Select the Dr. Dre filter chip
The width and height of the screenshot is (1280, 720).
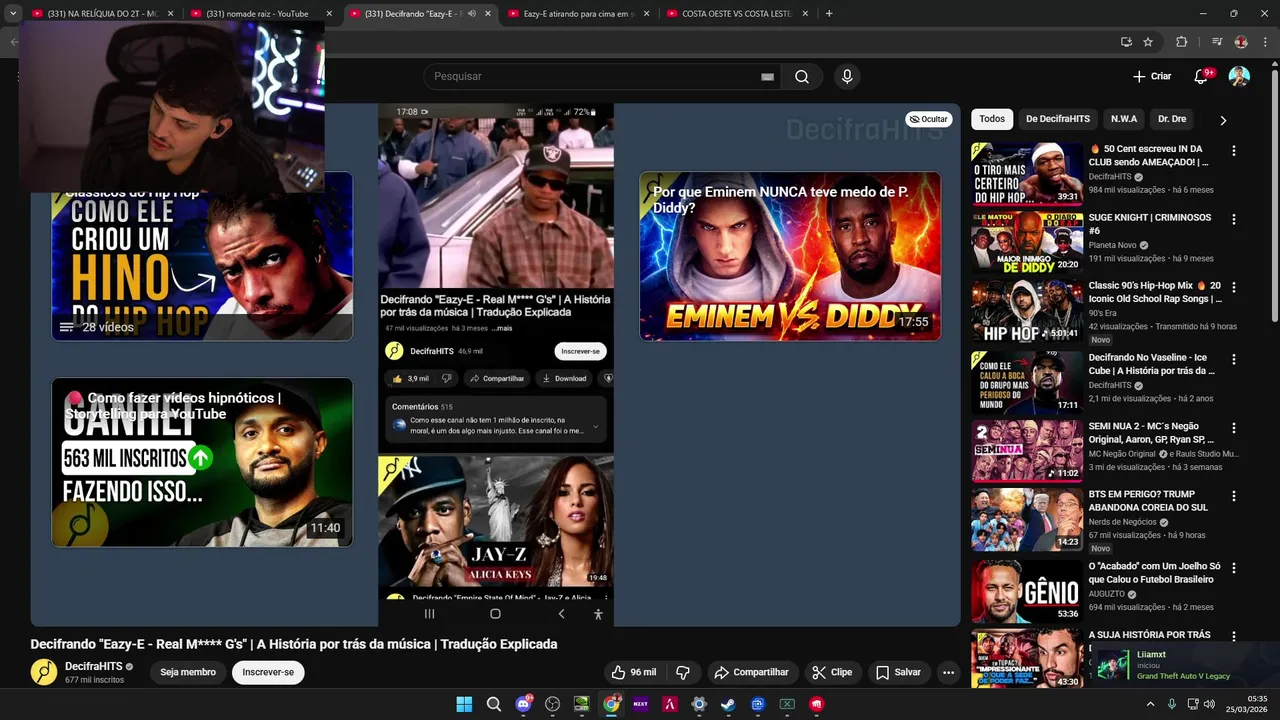point(1172,119)
